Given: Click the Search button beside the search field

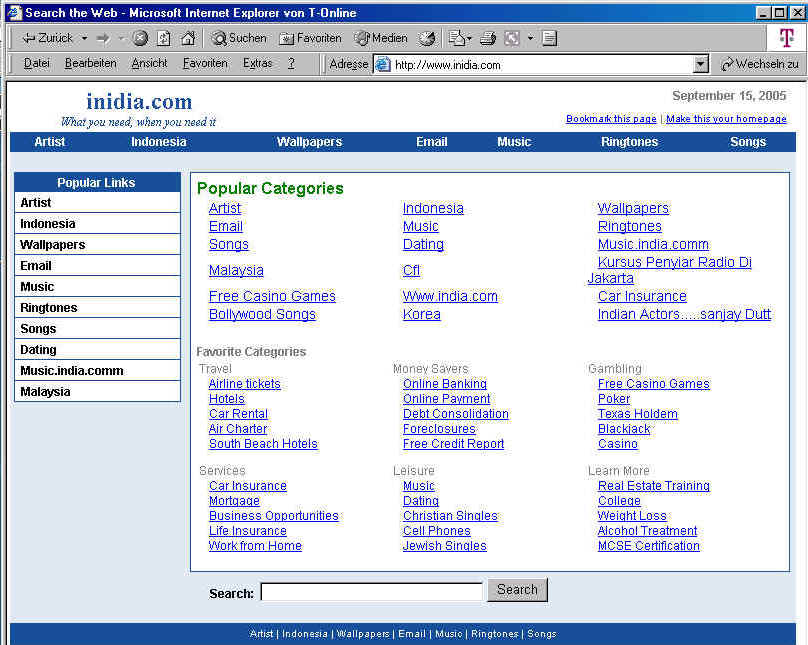Looking at the screenshot, I should pos(517,590).
